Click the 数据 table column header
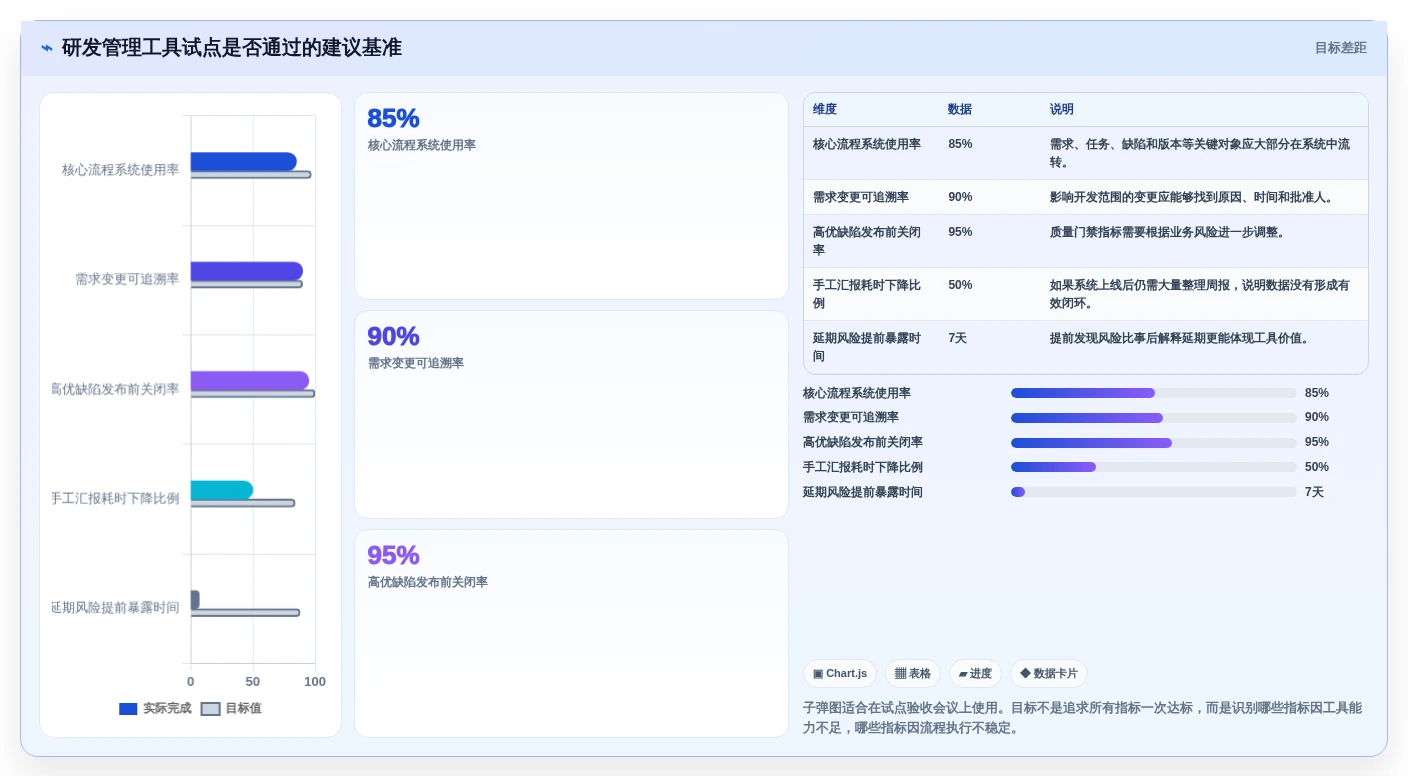Screen dimensions: 1408x776 (x=960, y=109)
